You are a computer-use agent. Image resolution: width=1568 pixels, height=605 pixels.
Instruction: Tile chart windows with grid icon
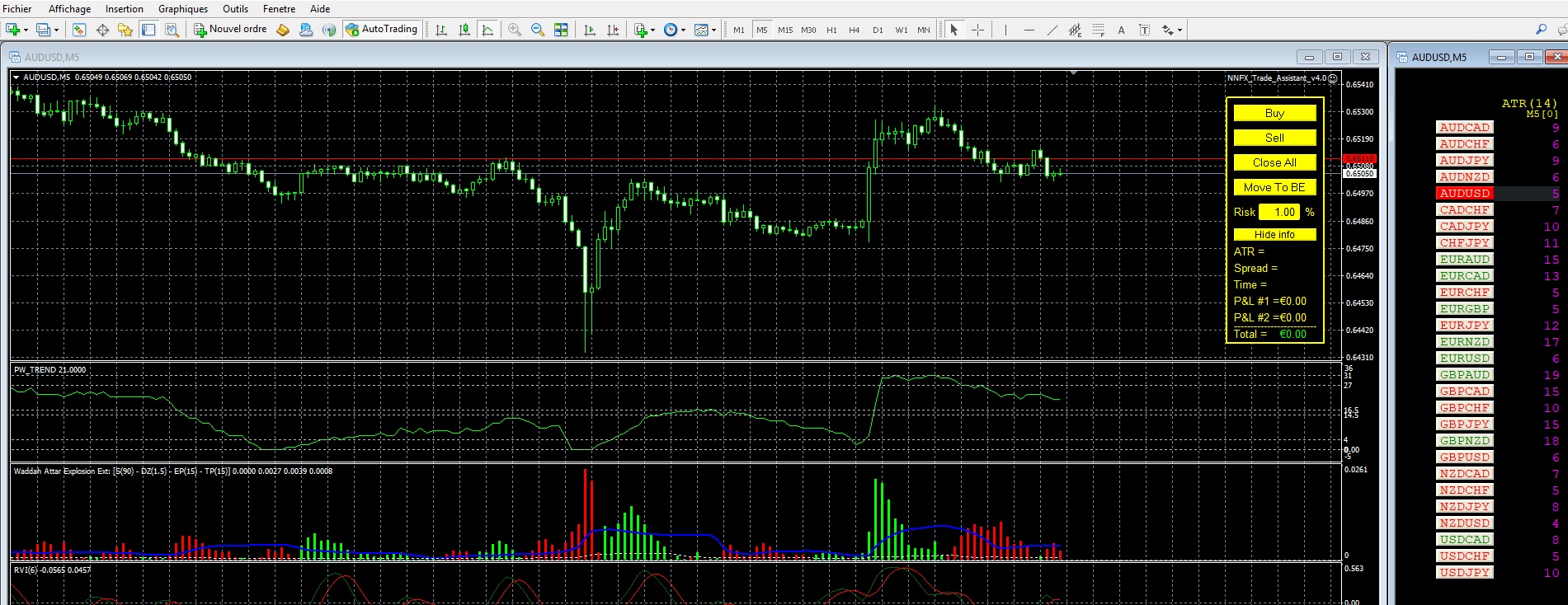click(561, 30)
